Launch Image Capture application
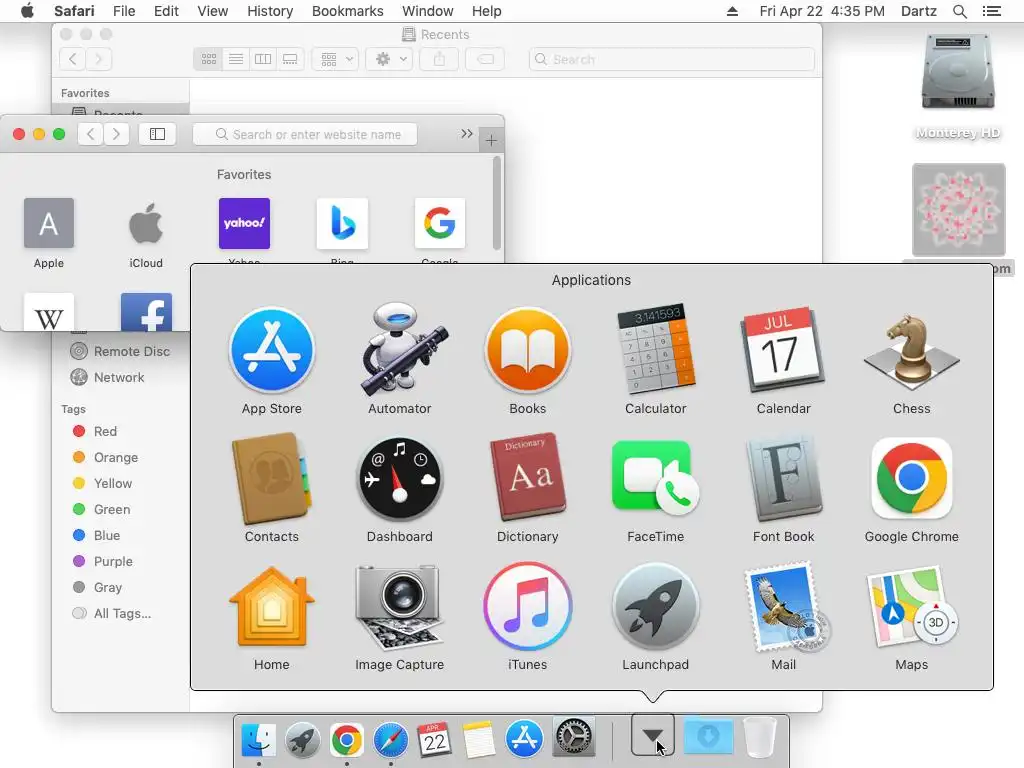This screenshot has height=768, width=1024. tap(400, 607)
